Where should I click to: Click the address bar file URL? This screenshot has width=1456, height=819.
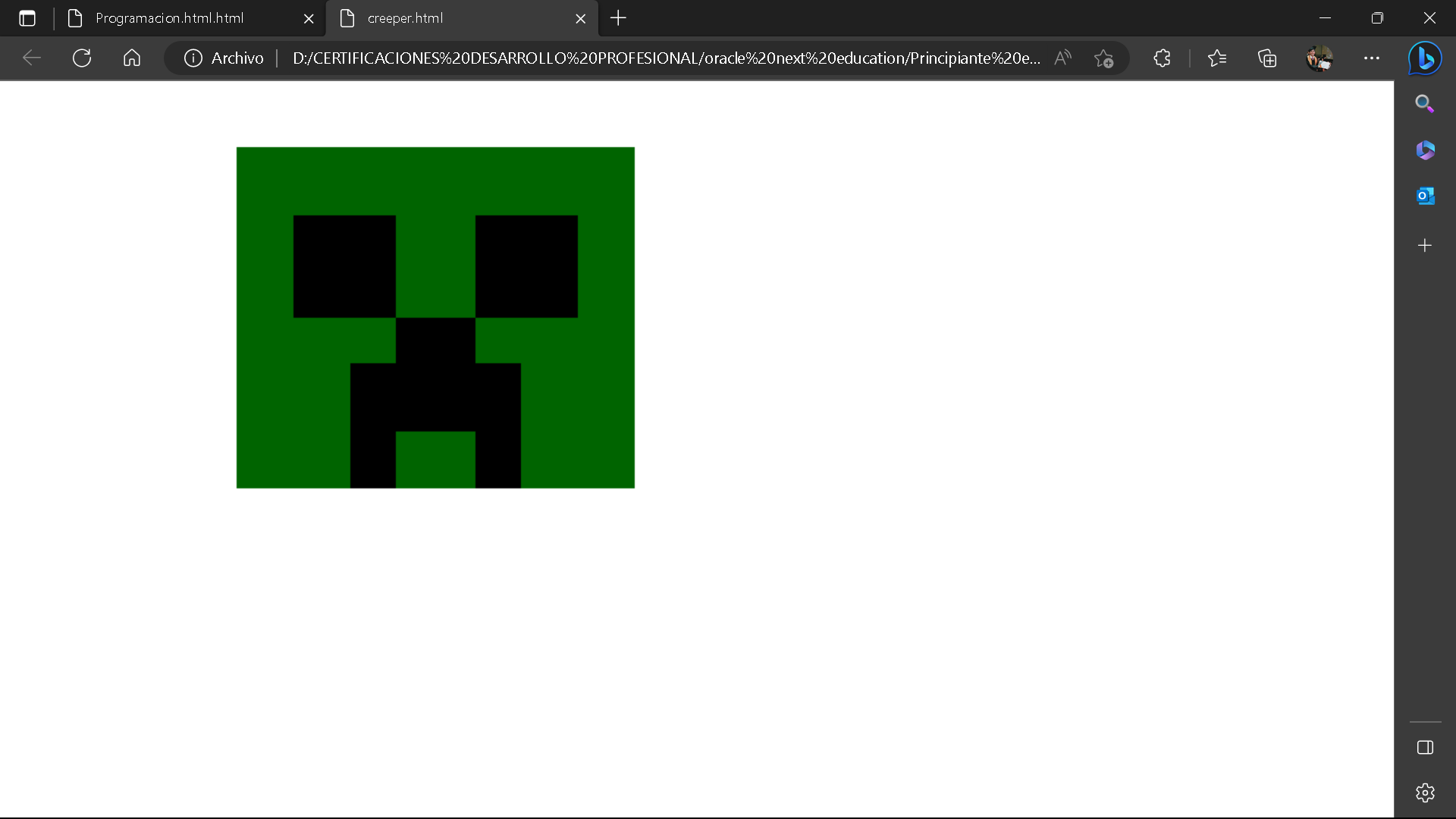pyautogui.click(x=666, y=58)
